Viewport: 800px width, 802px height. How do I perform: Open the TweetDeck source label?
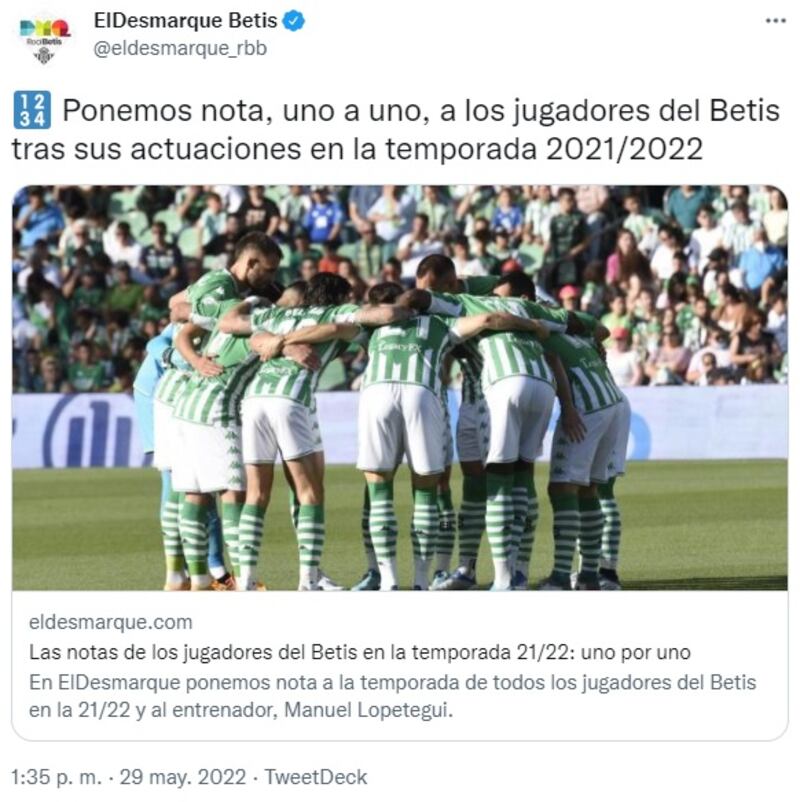tap(316, 777)
